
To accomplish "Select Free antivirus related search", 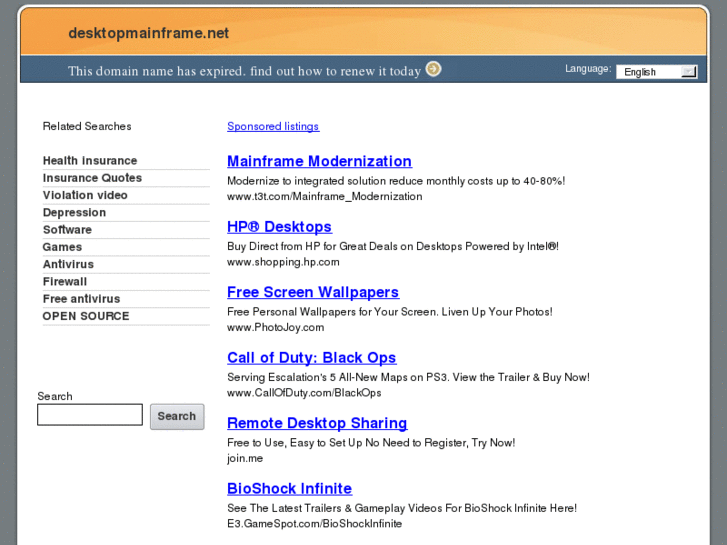I will coord(81,299).
